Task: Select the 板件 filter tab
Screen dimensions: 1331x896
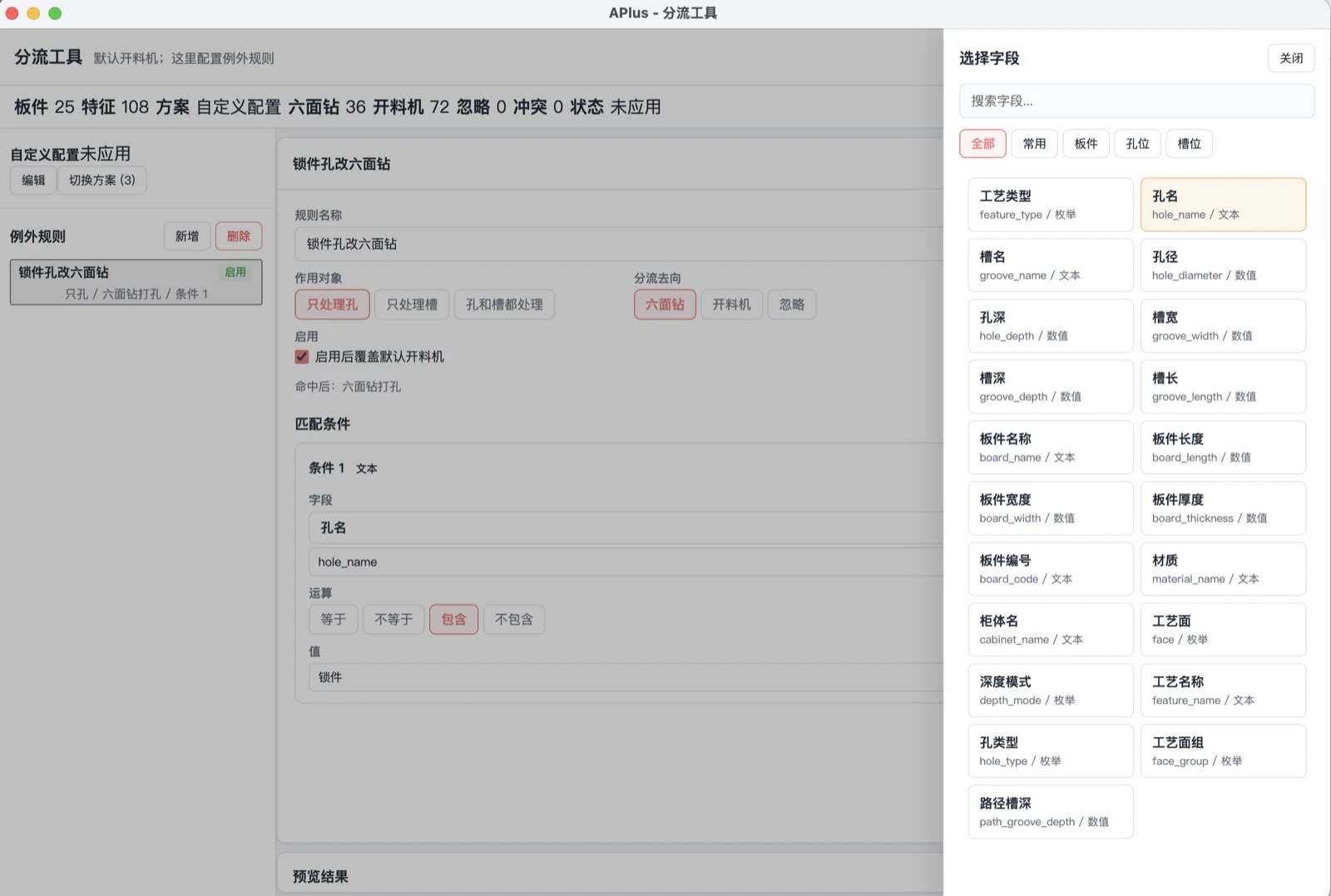Action: 1086,144
